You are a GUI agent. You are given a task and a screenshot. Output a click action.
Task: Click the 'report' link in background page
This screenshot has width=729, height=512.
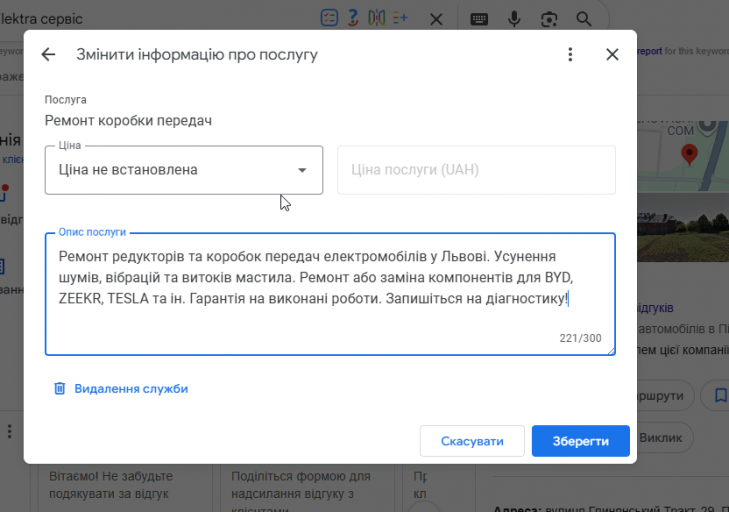coord(649,51)
